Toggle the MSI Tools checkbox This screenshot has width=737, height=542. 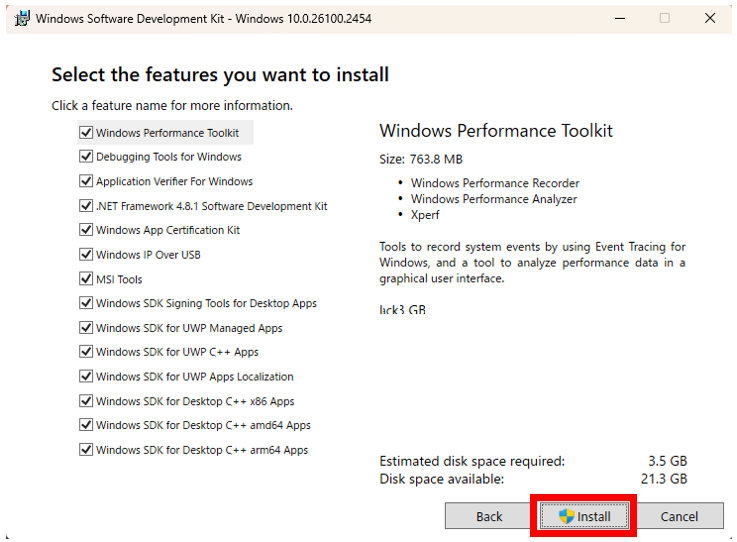86,280
